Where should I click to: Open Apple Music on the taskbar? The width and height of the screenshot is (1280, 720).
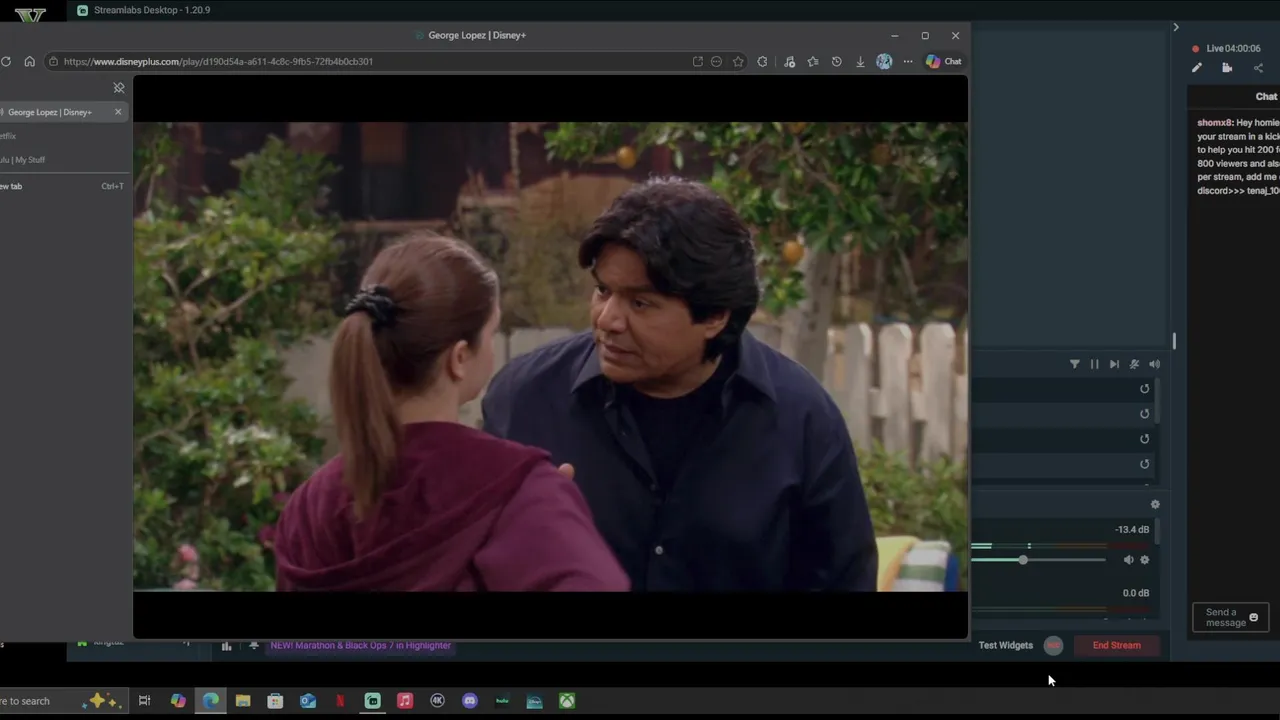tap(405, 701)
